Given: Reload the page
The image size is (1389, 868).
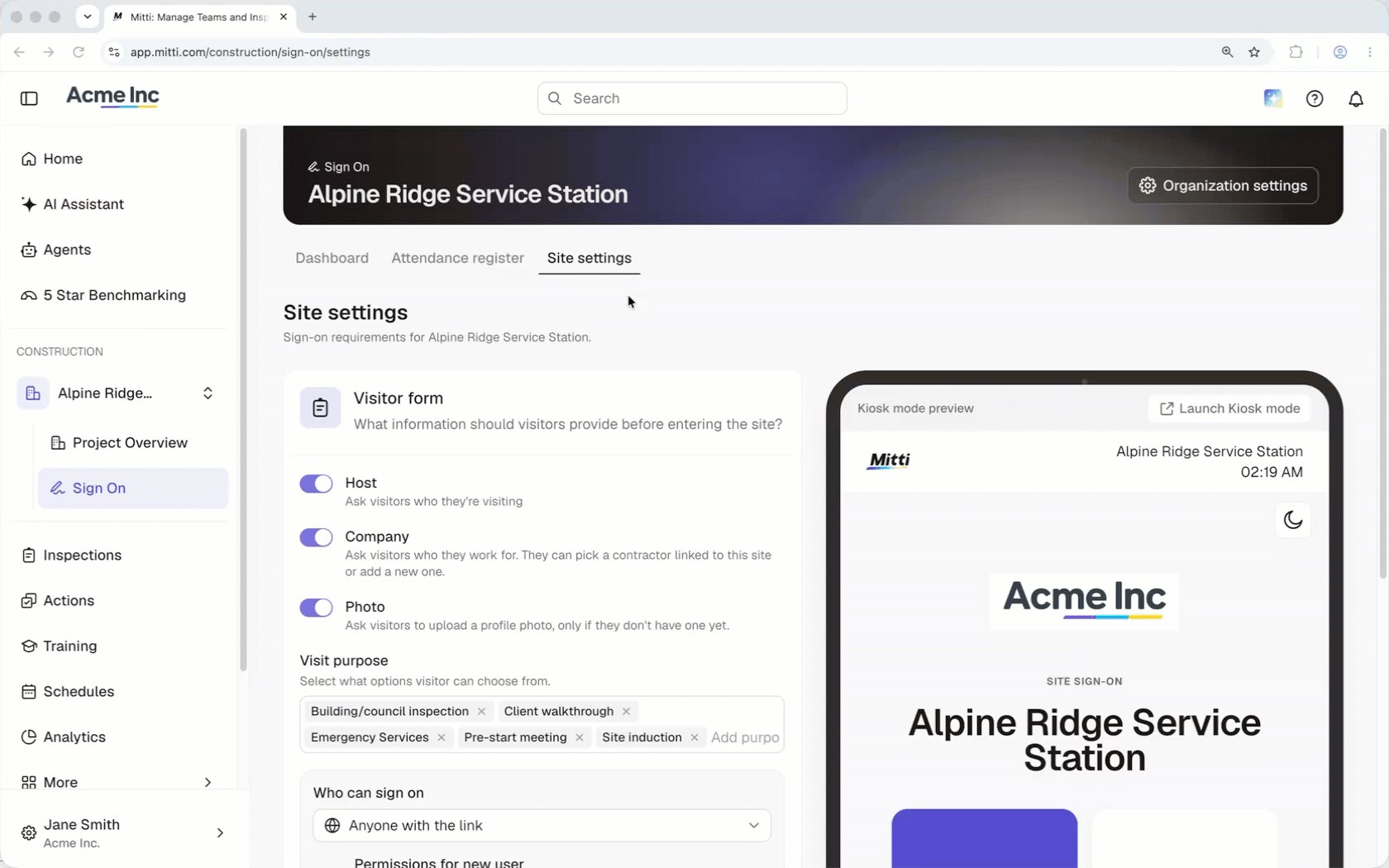Looking at the screenshot, I should tap(79, 52).
